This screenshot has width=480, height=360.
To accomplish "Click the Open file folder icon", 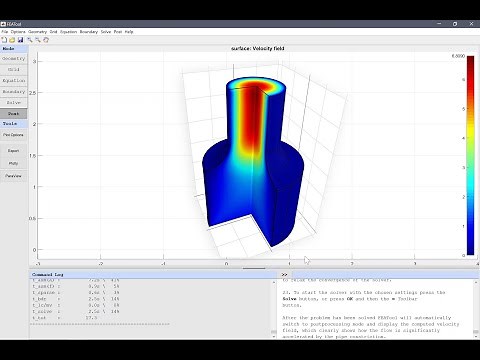I will point(12,40).
